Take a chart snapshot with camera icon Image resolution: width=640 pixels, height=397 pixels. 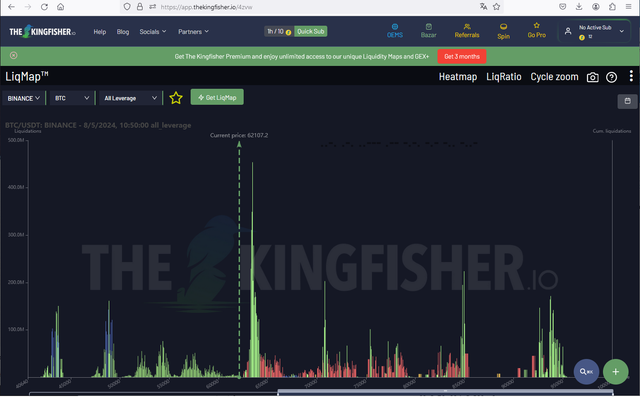(592, 77)
